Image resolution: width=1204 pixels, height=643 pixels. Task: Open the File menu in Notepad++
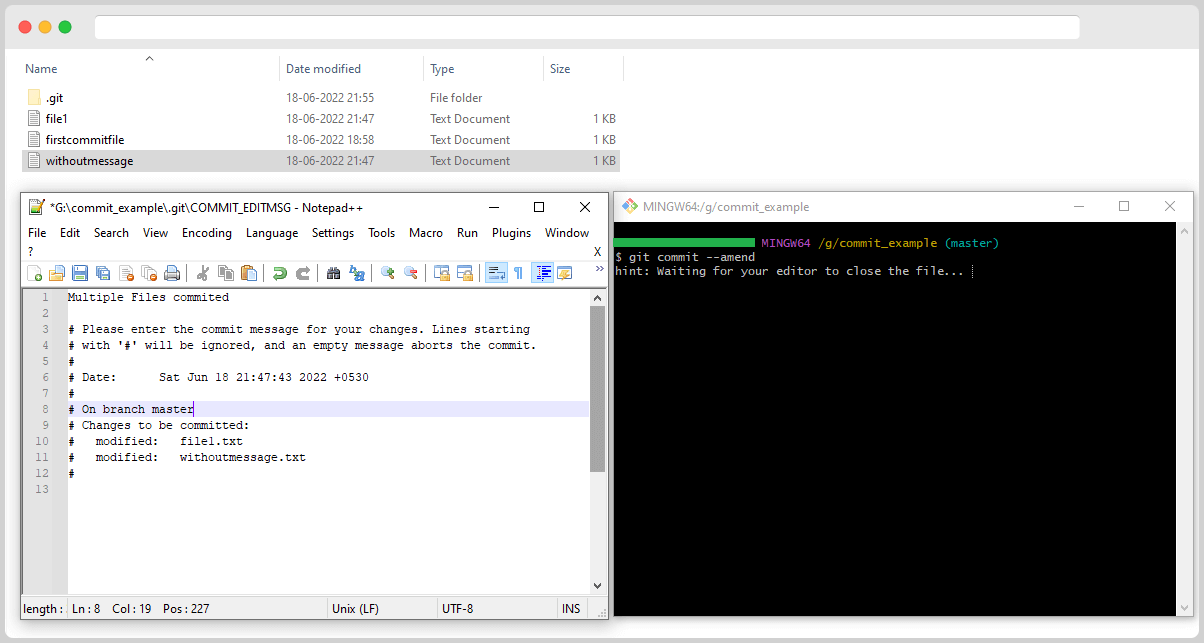37,233
